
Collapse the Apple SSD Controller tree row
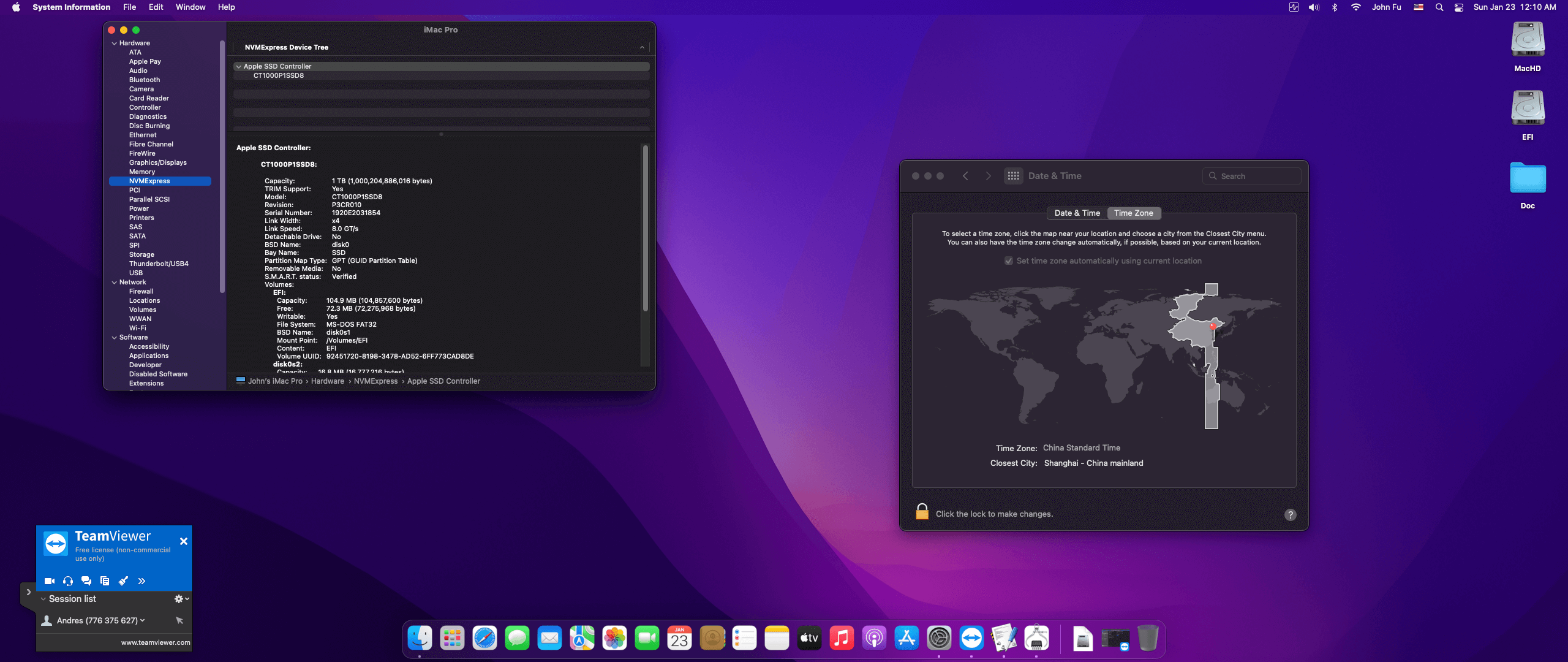[238, 67]
